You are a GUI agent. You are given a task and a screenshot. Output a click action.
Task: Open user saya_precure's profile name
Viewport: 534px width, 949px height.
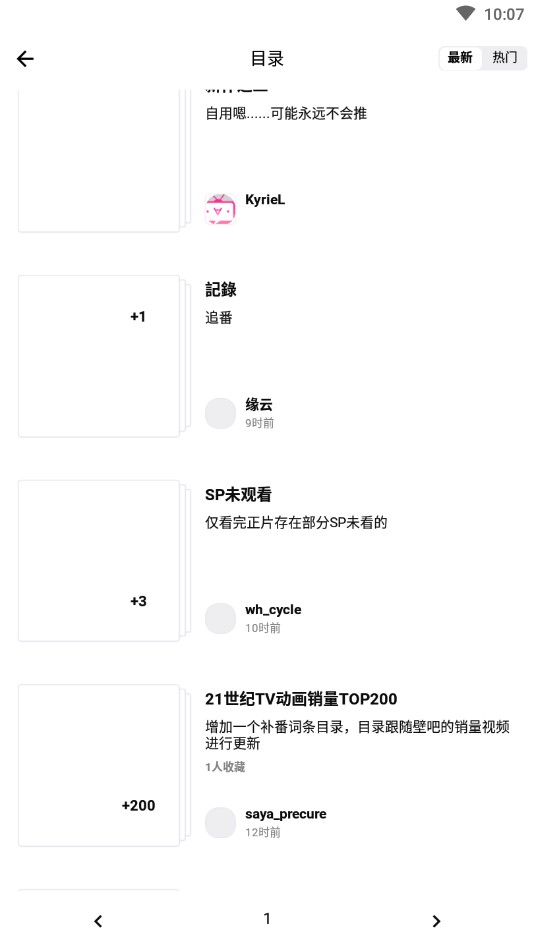(286, 814)
